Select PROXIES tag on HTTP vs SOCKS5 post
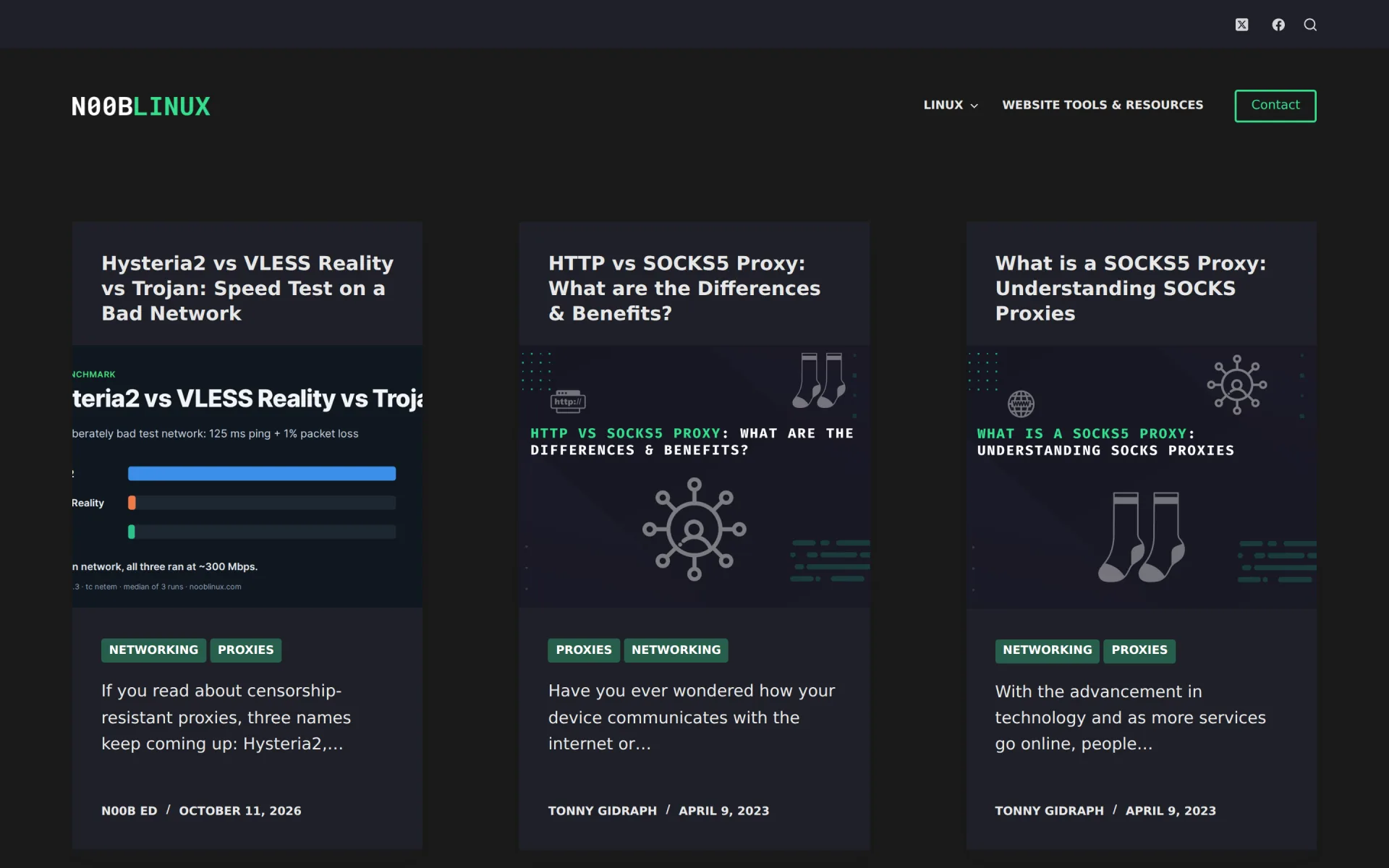The image size is (1389, 868). pyautogui.click(x=584, y=650)
